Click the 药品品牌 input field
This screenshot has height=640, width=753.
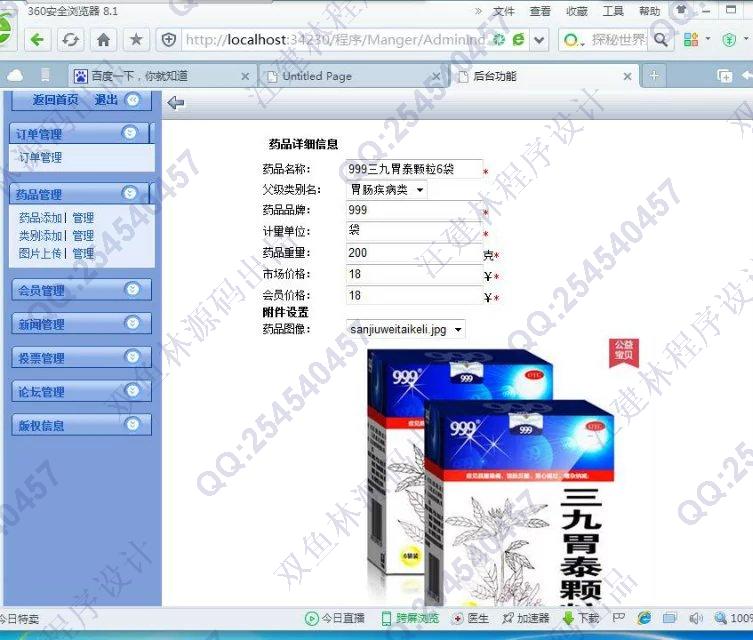(414, 210)
